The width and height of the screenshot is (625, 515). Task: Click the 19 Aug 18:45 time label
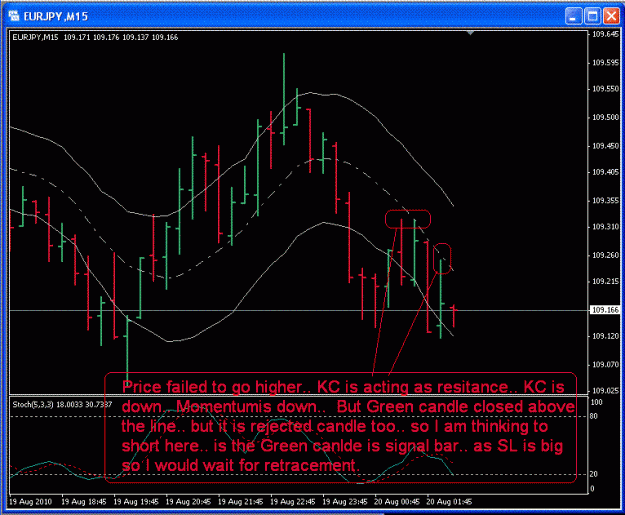[x=84, y=501]
